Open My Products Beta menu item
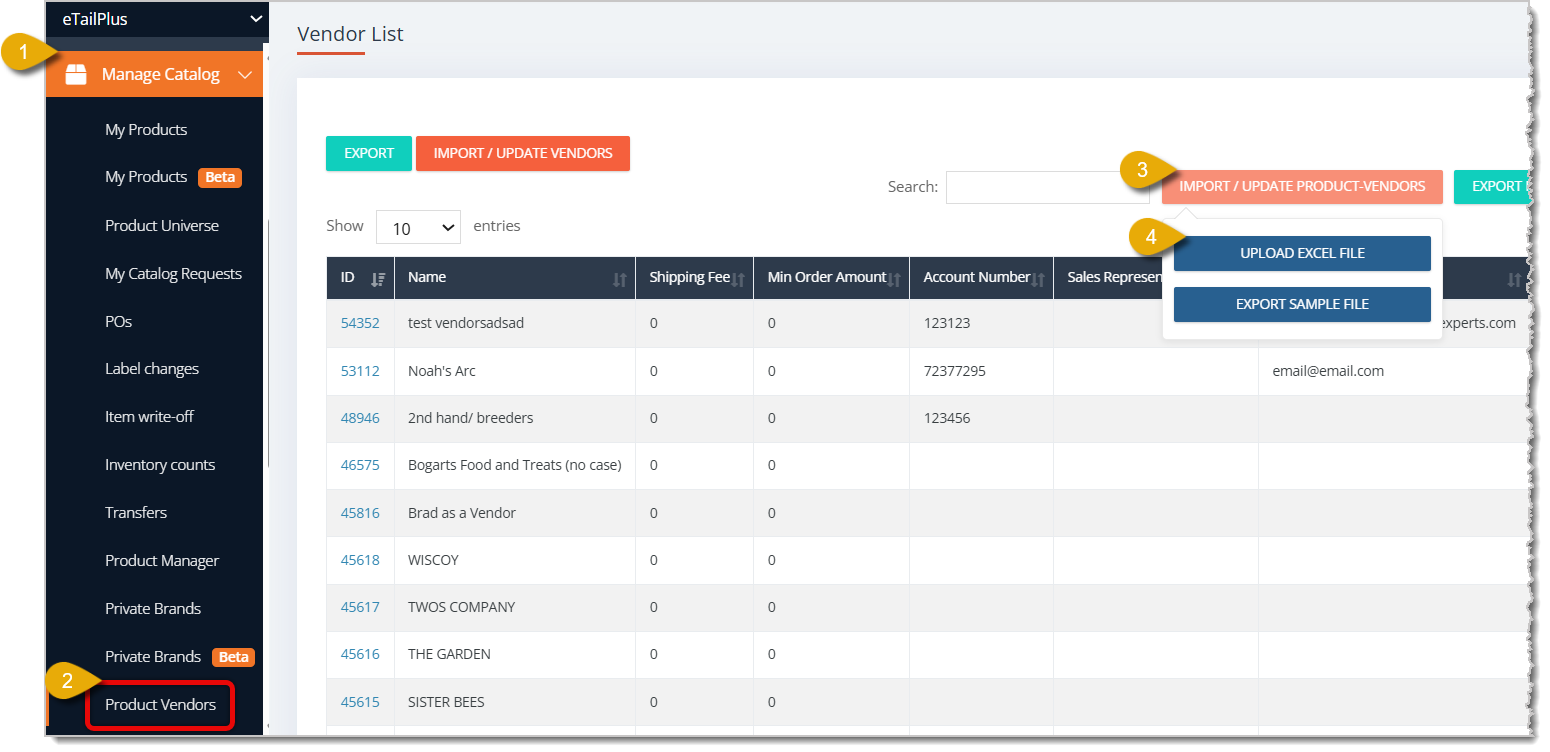 [173, 177]
